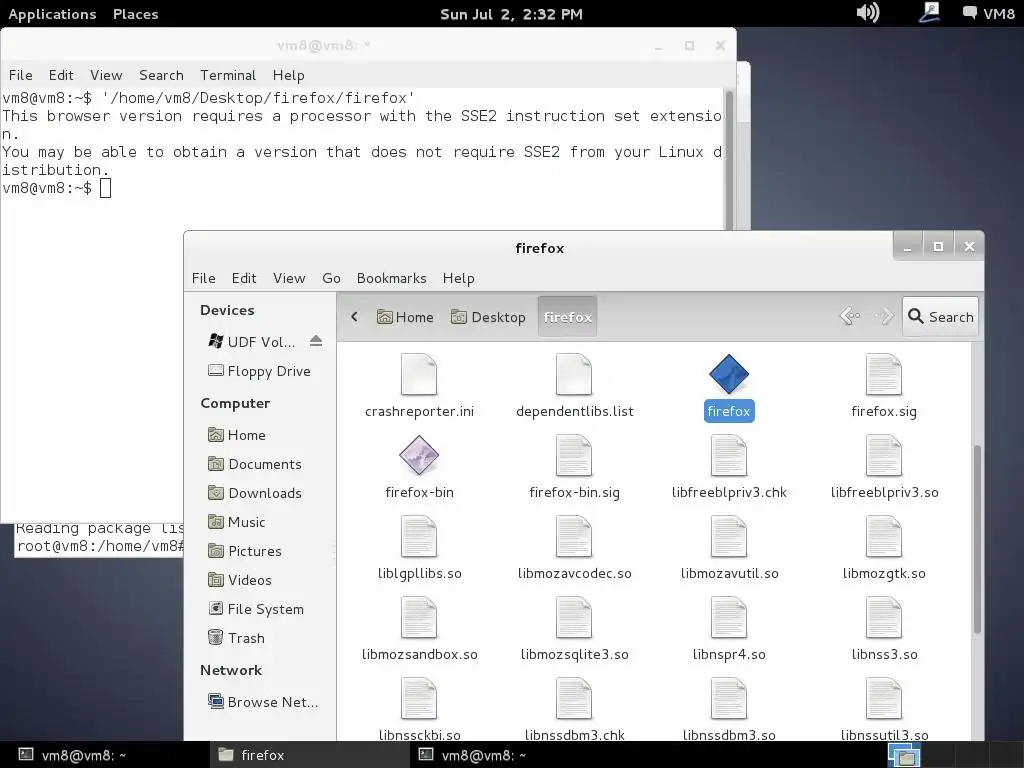The image size is (1024, 768).
Task: Go to the Home path breadcrumb
Action: (405, 317)
